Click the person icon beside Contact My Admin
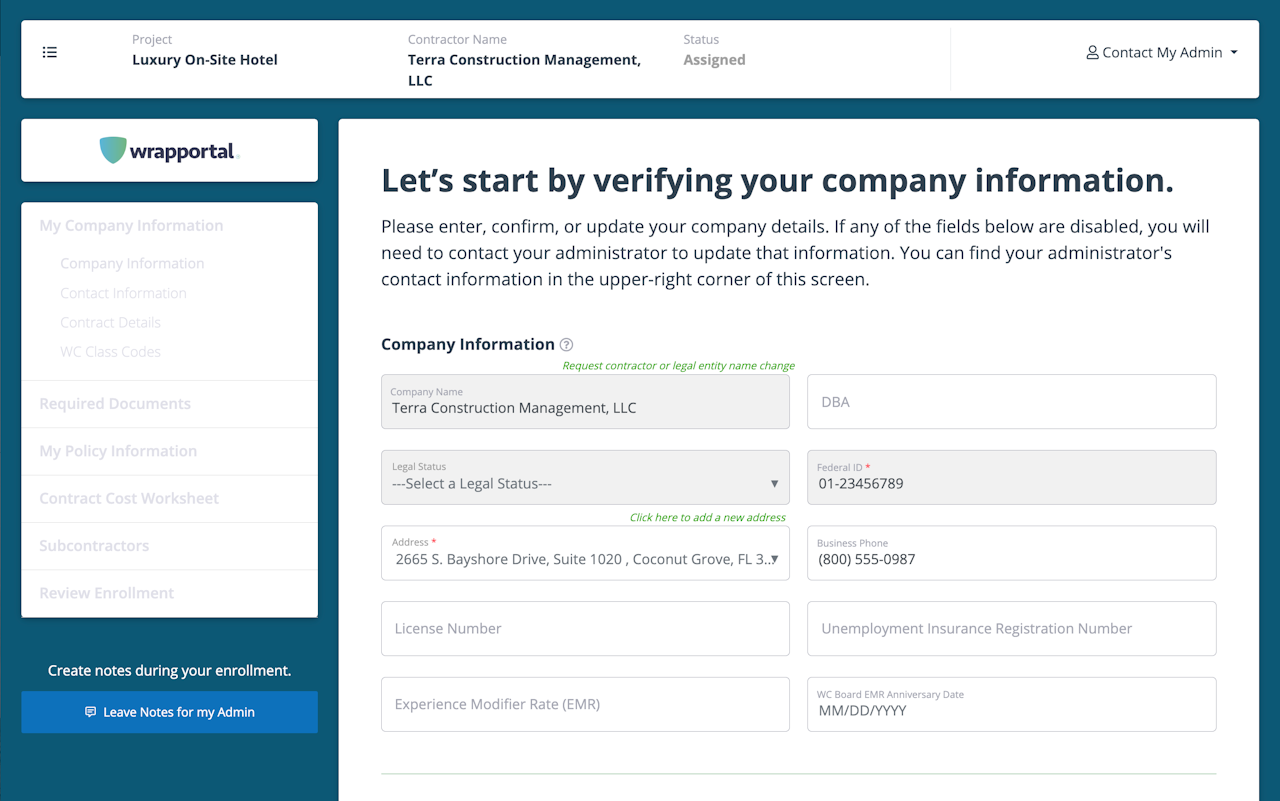 1092,53
